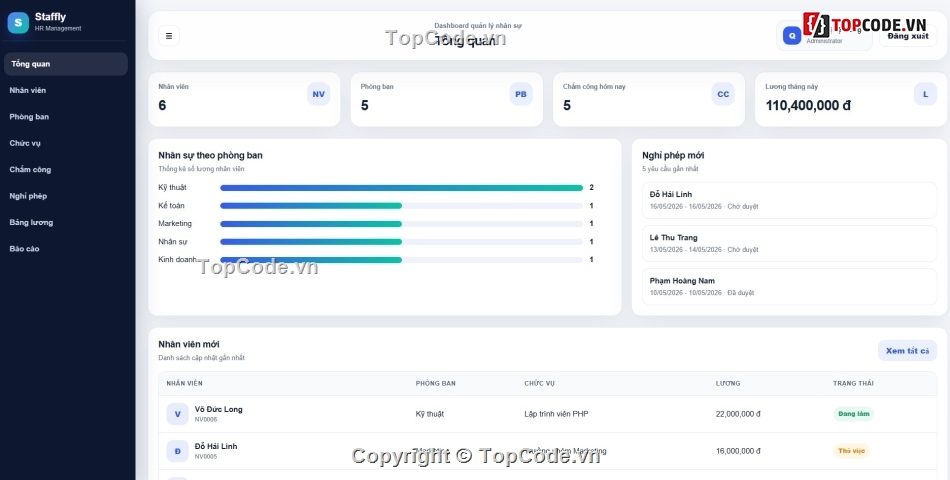
Task: Click the NHÂN VIÊN column header
Action: [184, 383]
